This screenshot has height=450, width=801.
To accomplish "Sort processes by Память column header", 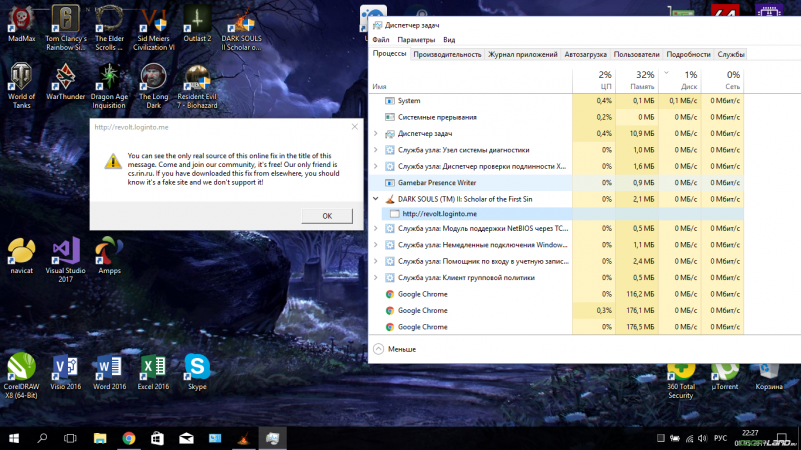I will tap(637, 80).
